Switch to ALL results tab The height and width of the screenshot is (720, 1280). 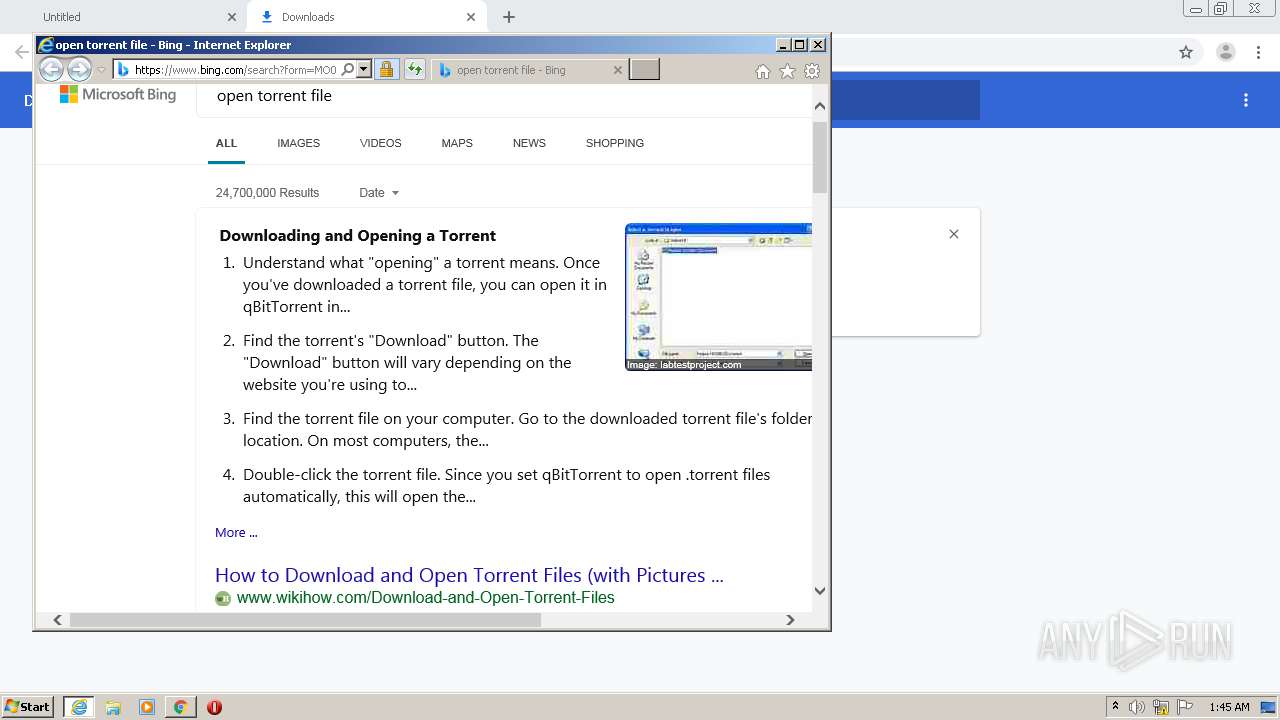click(227, 143)
